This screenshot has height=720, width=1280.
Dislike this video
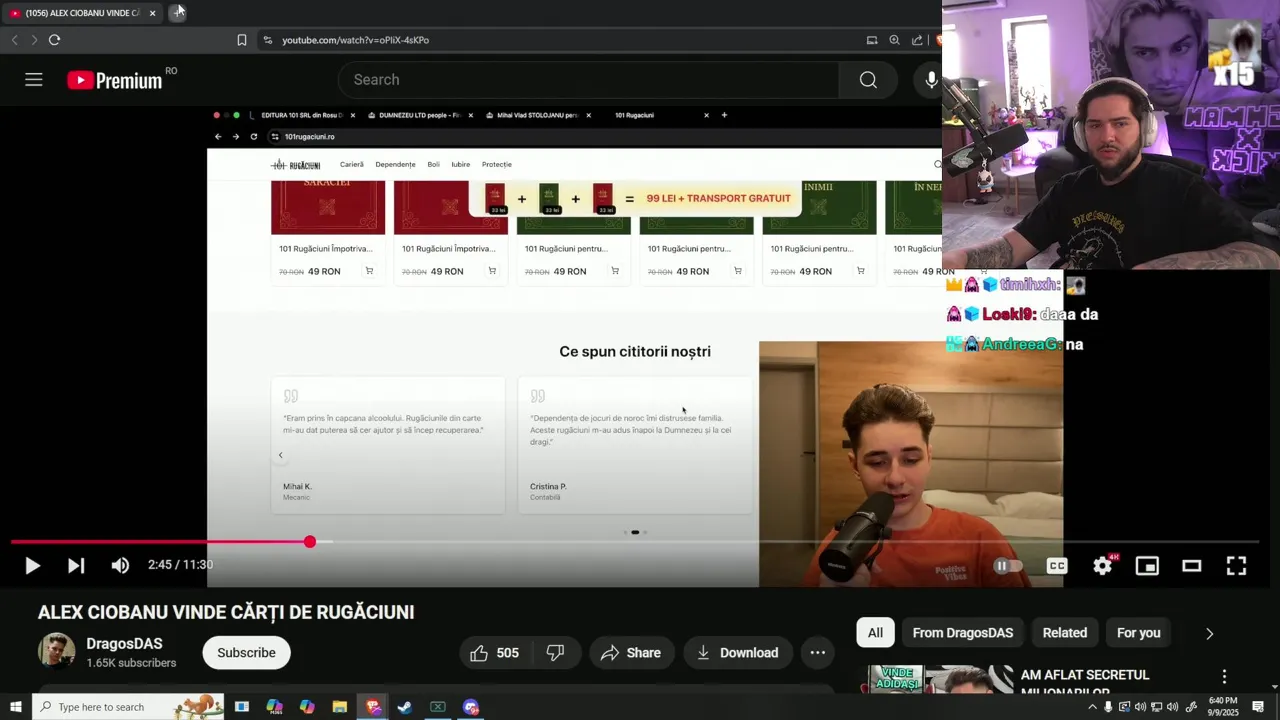click(555, 653)
